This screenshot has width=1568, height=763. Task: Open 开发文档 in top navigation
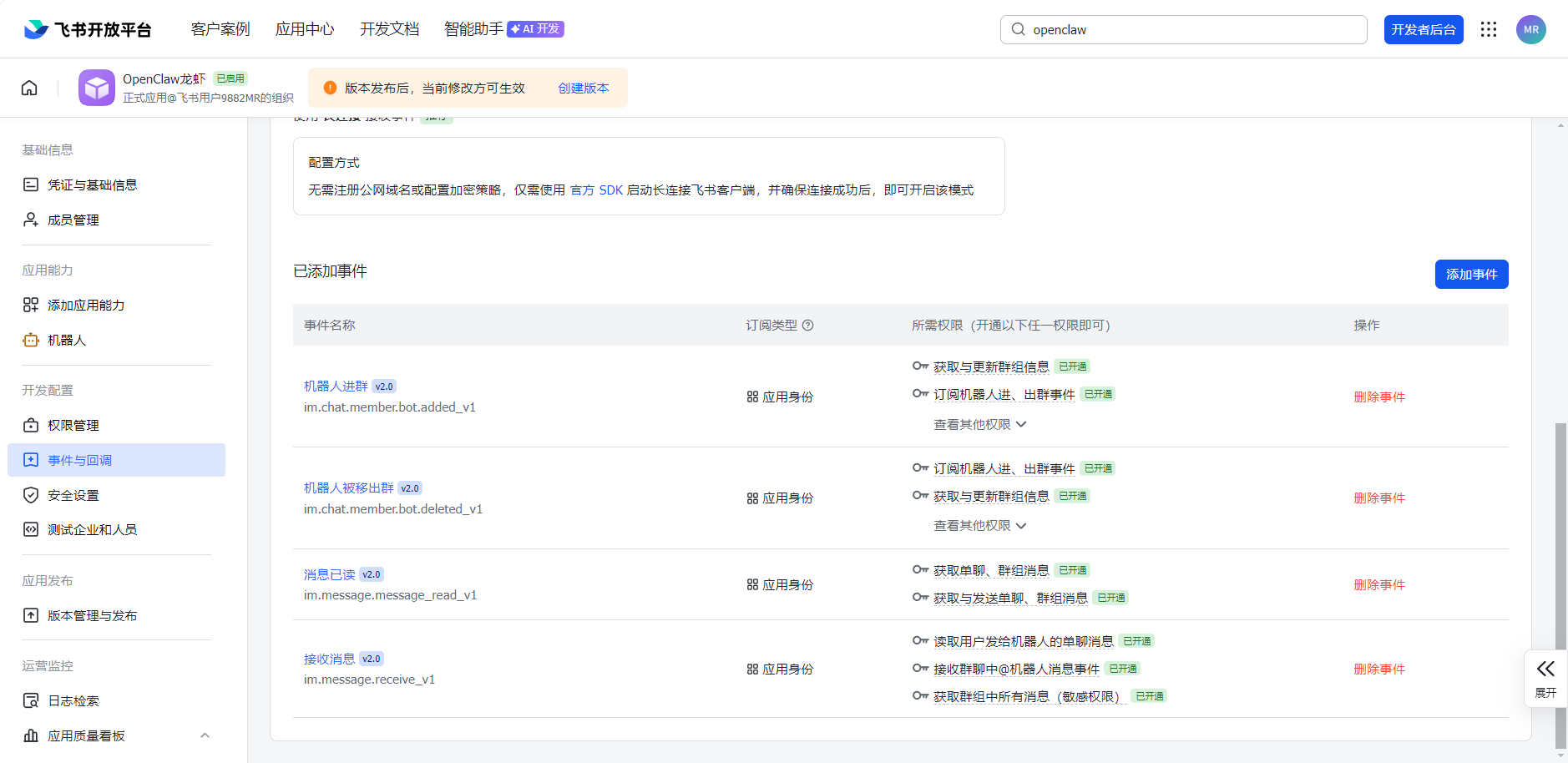(x=389, y=29)
